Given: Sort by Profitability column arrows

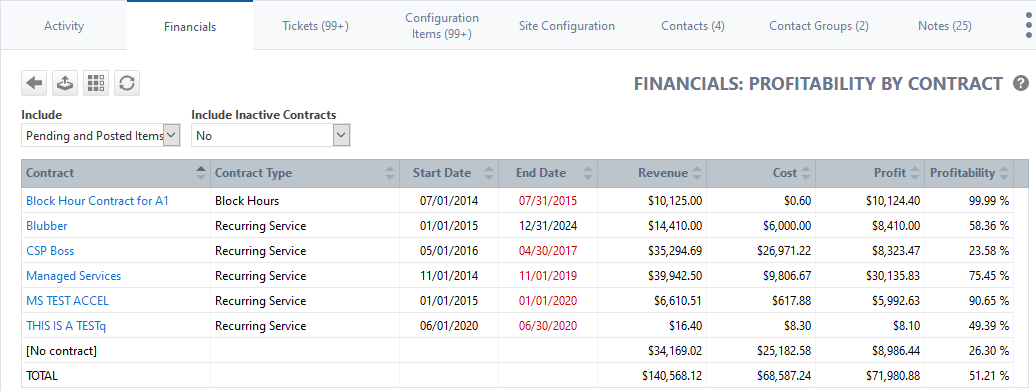Looking at the screenshot, I should (x=1004, y=173).
